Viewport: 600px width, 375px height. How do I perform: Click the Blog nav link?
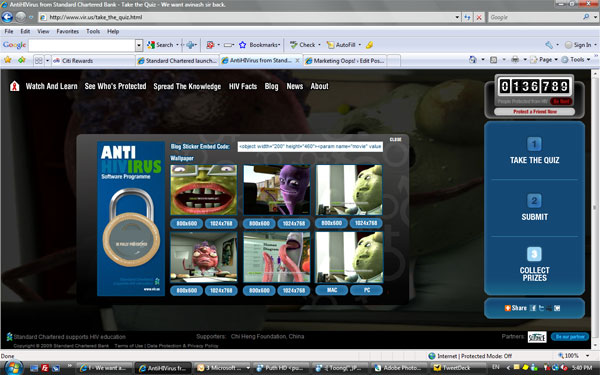click(271, 86)
